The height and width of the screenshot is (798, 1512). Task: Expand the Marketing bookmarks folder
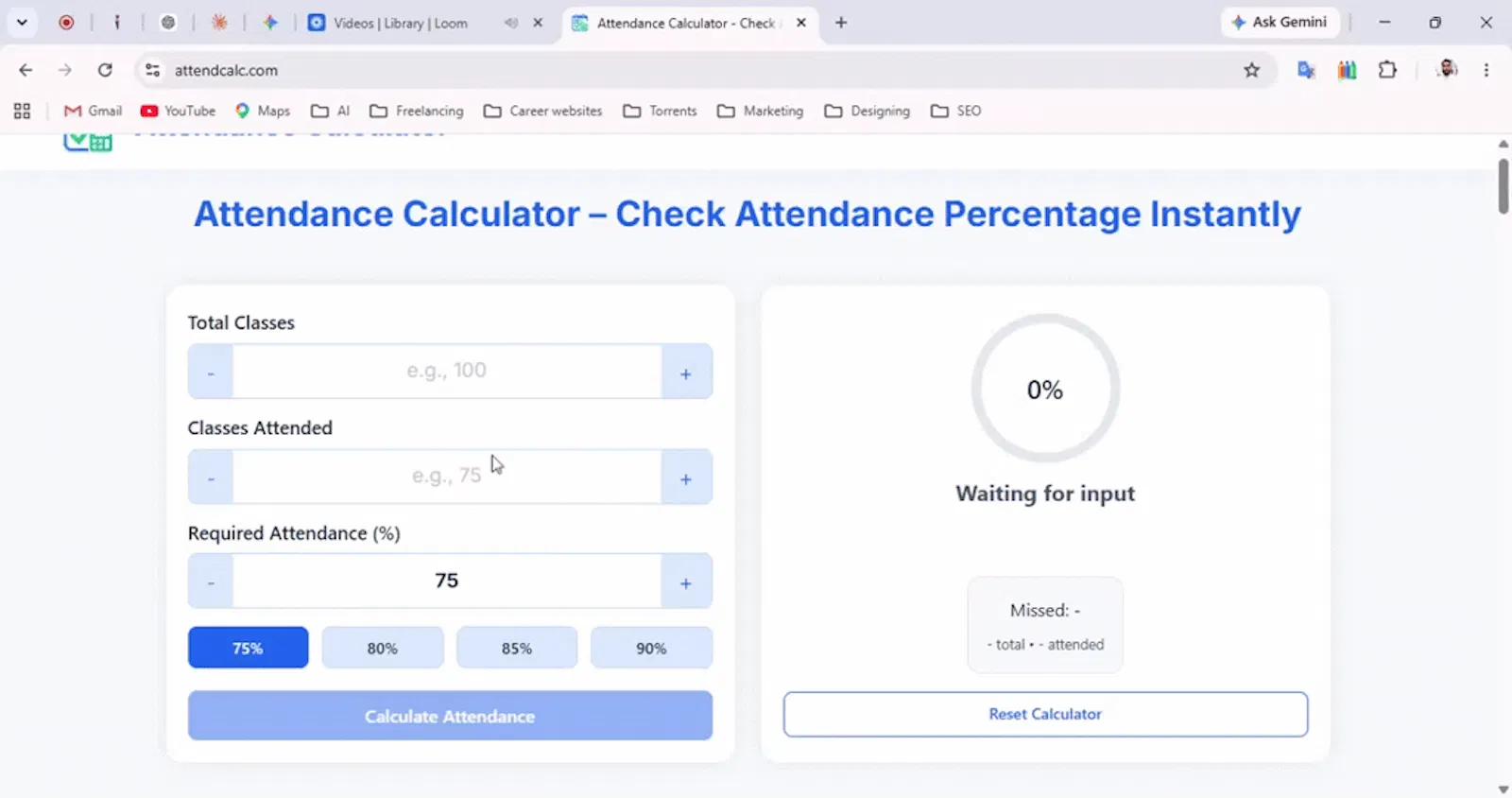760,111
